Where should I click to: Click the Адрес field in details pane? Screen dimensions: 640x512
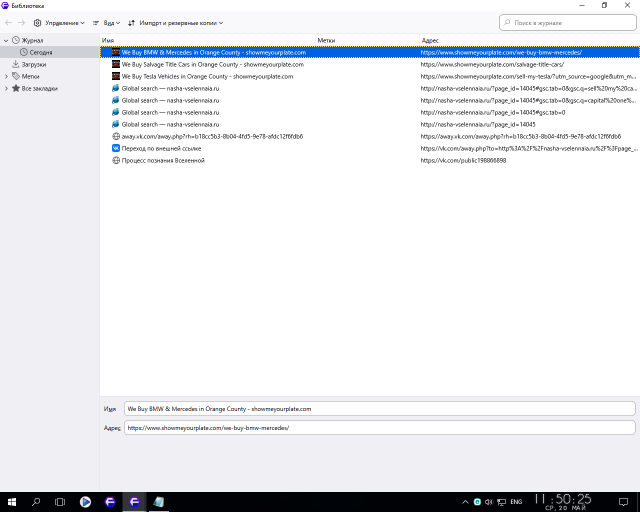pyautogui.click(x=380, y=428)
